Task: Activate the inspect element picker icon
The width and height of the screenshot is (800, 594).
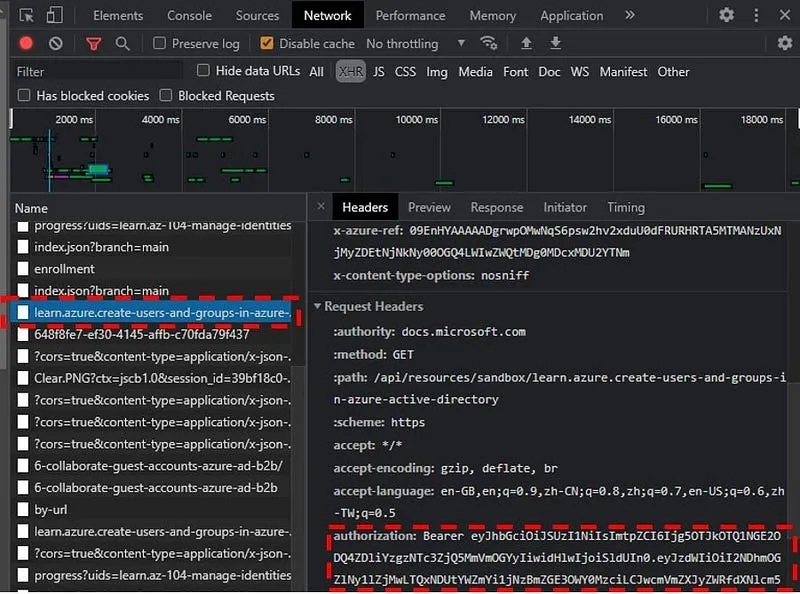Action: click(26, 15)
